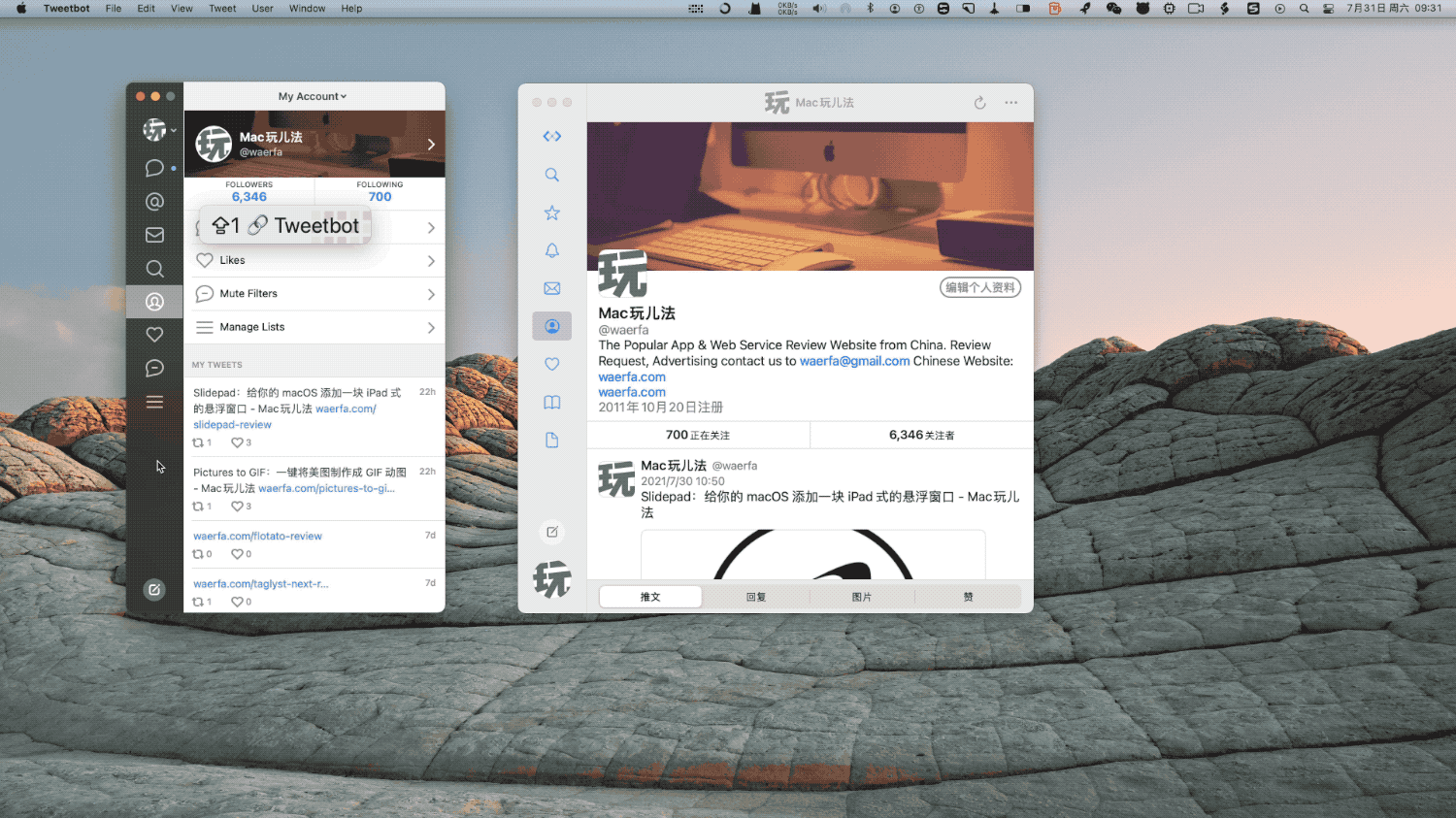1456x818 pixels.
Task: Open search icon in right window sidebar
Action: 552,175
